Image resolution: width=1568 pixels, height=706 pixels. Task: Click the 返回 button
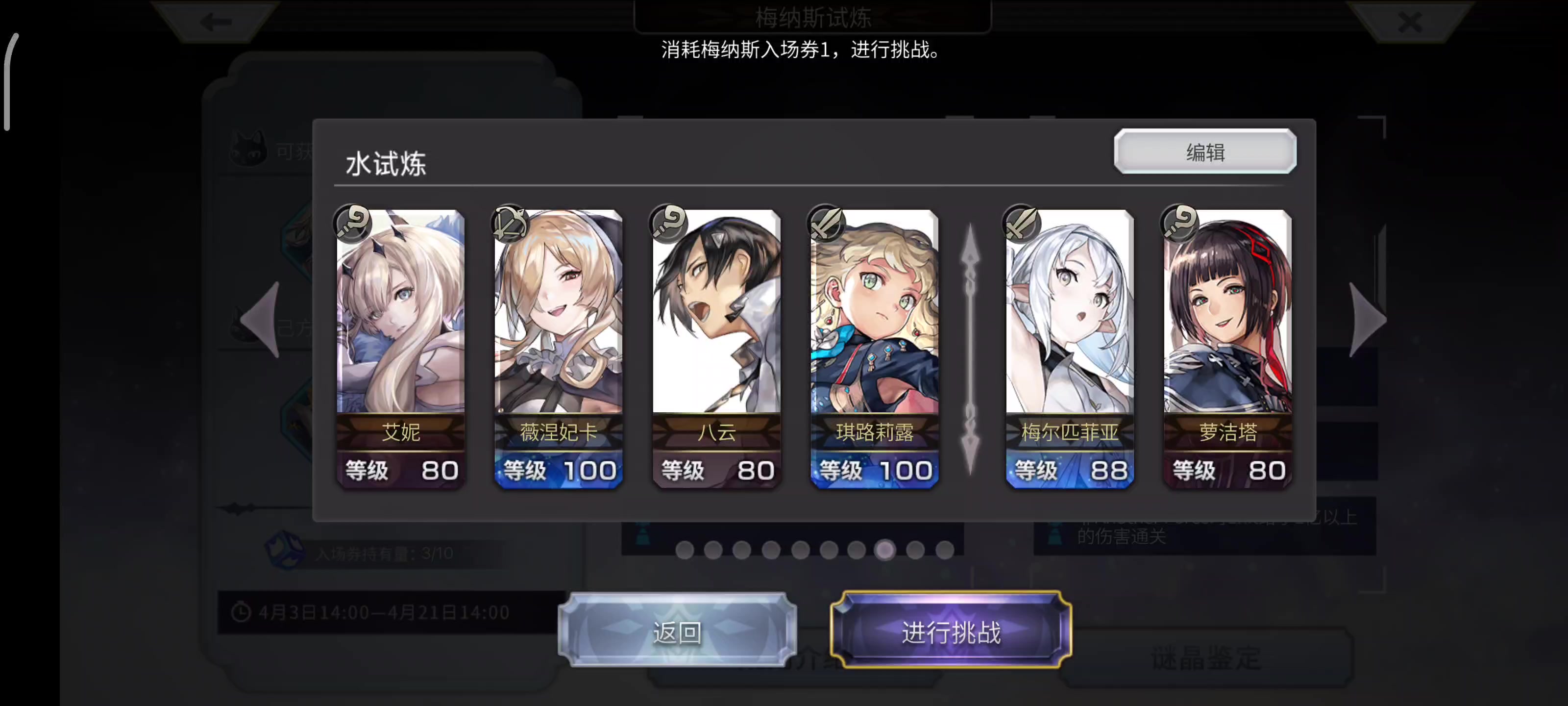tap(677, 631)
